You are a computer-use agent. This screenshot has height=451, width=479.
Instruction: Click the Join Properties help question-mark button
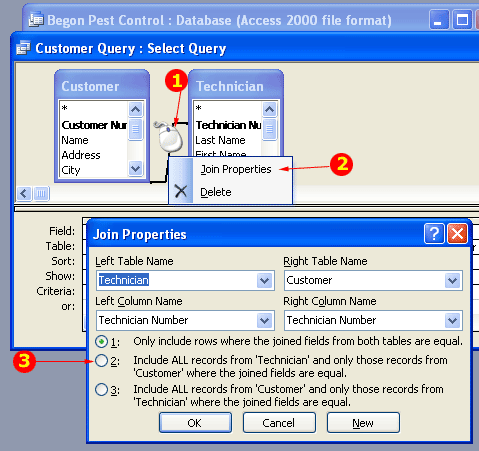[434, 234]
